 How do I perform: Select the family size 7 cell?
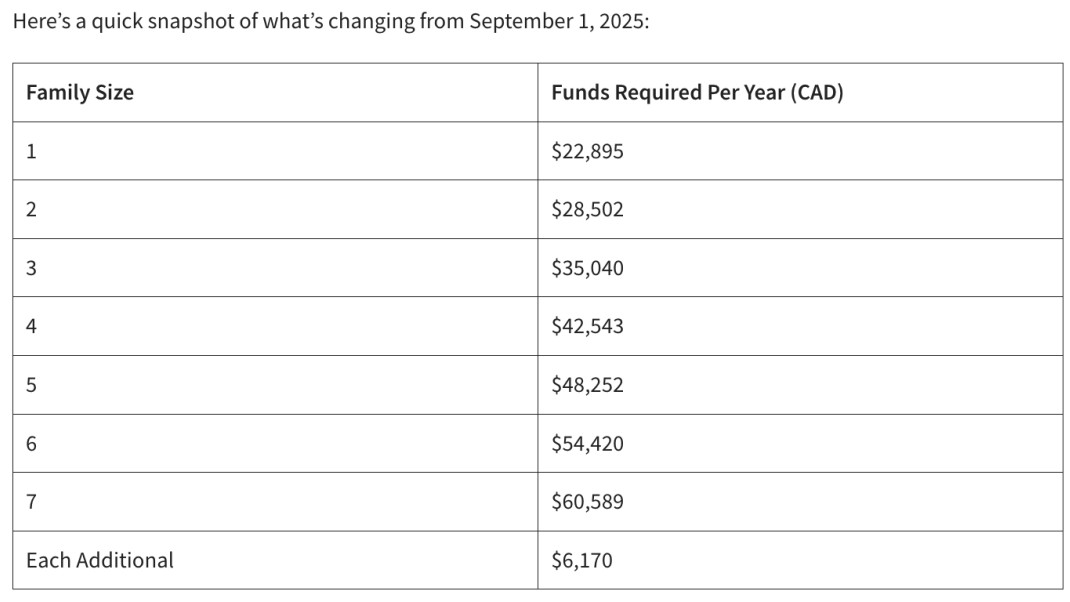[31, 502]
